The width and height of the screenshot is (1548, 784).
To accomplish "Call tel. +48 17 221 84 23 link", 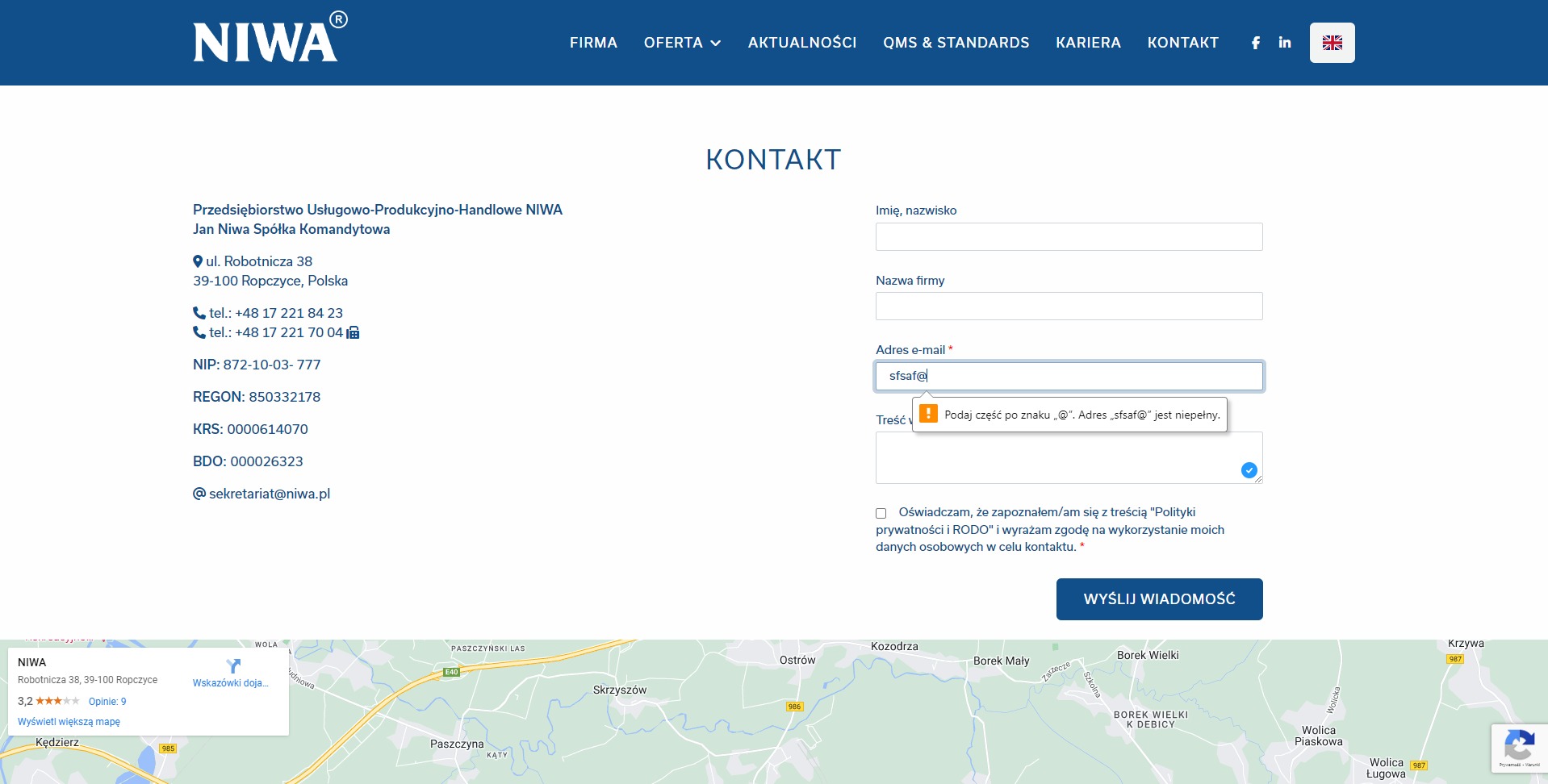I will click(x=276, y=313).
